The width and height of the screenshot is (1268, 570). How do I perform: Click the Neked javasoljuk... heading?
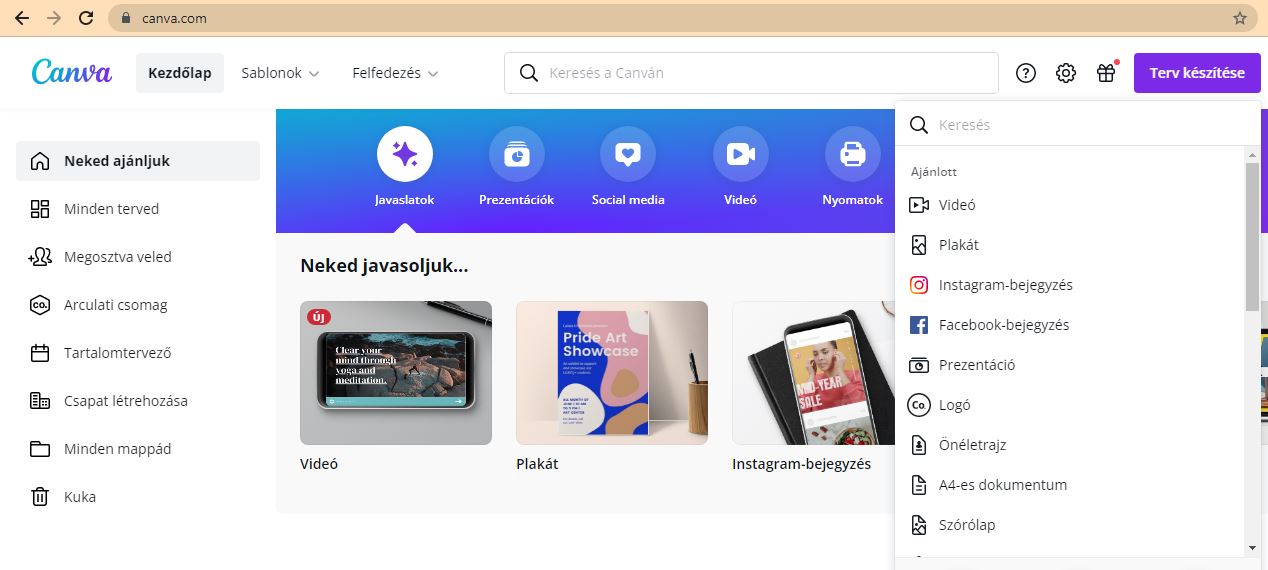point(384,266)
